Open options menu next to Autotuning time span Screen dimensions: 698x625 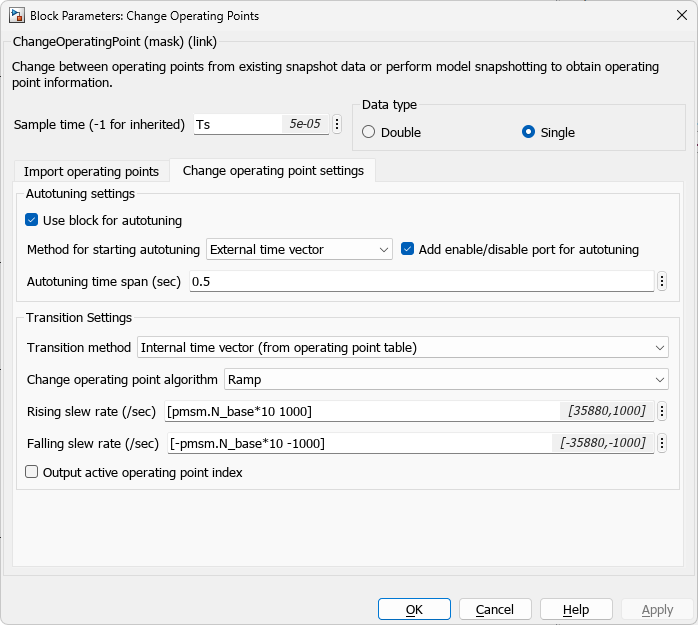[661, 282]
